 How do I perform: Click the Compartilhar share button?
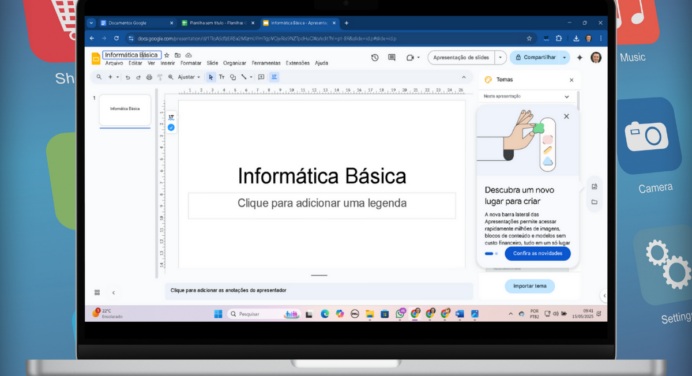[535, 57]
